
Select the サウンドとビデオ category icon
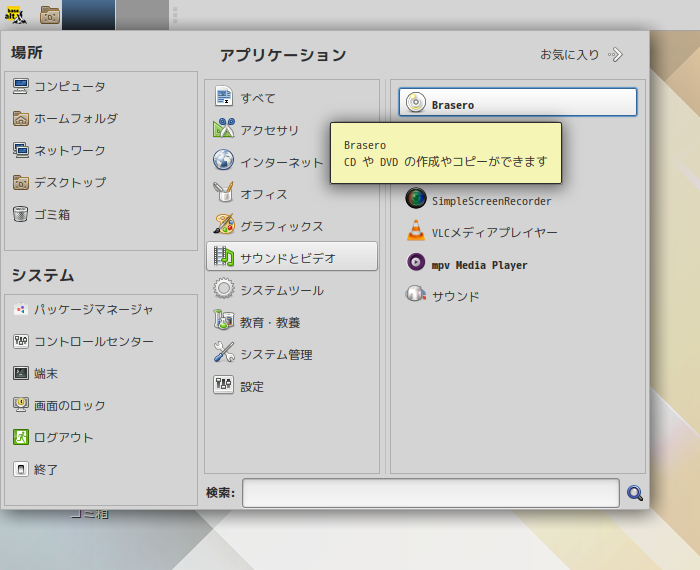pyautogui.click(x=223, y=256)
